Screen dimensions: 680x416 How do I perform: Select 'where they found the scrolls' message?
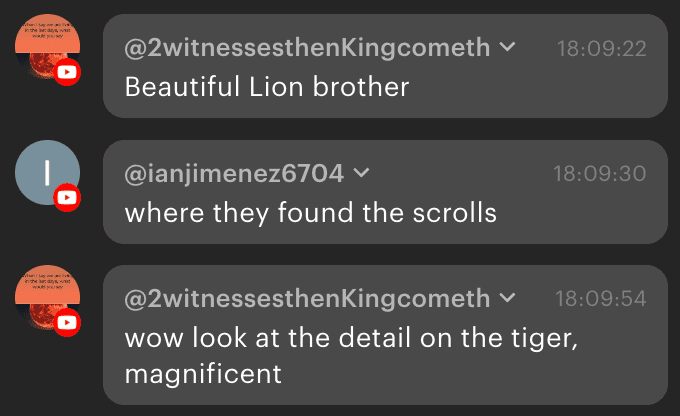click(x=310, y=213)
